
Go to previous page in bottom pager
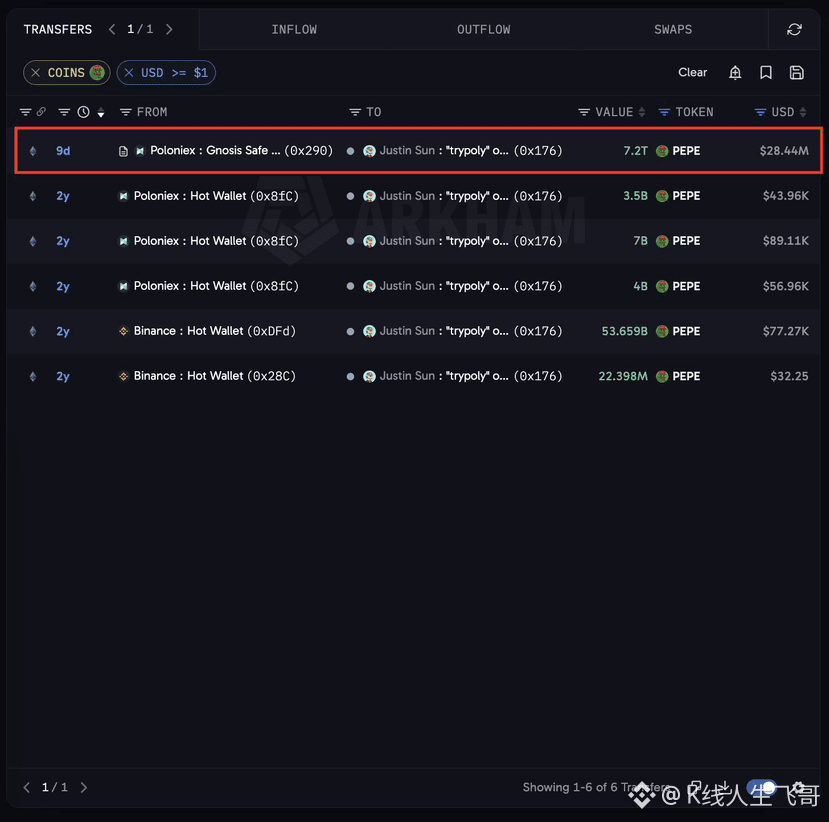pos(26,787)
